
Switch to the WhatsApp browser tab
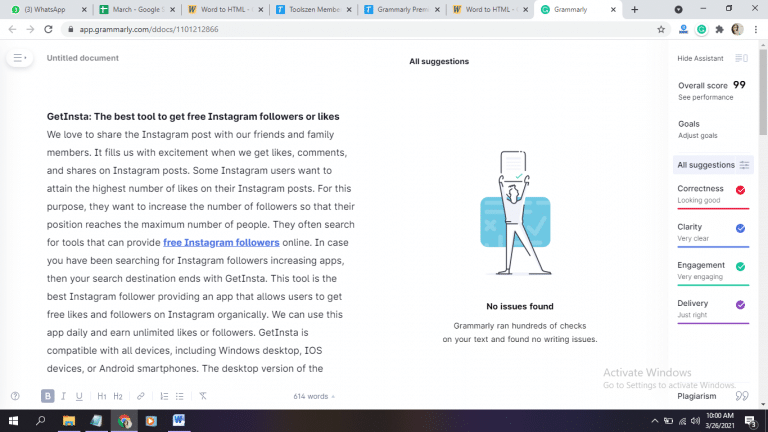point(45,9)
